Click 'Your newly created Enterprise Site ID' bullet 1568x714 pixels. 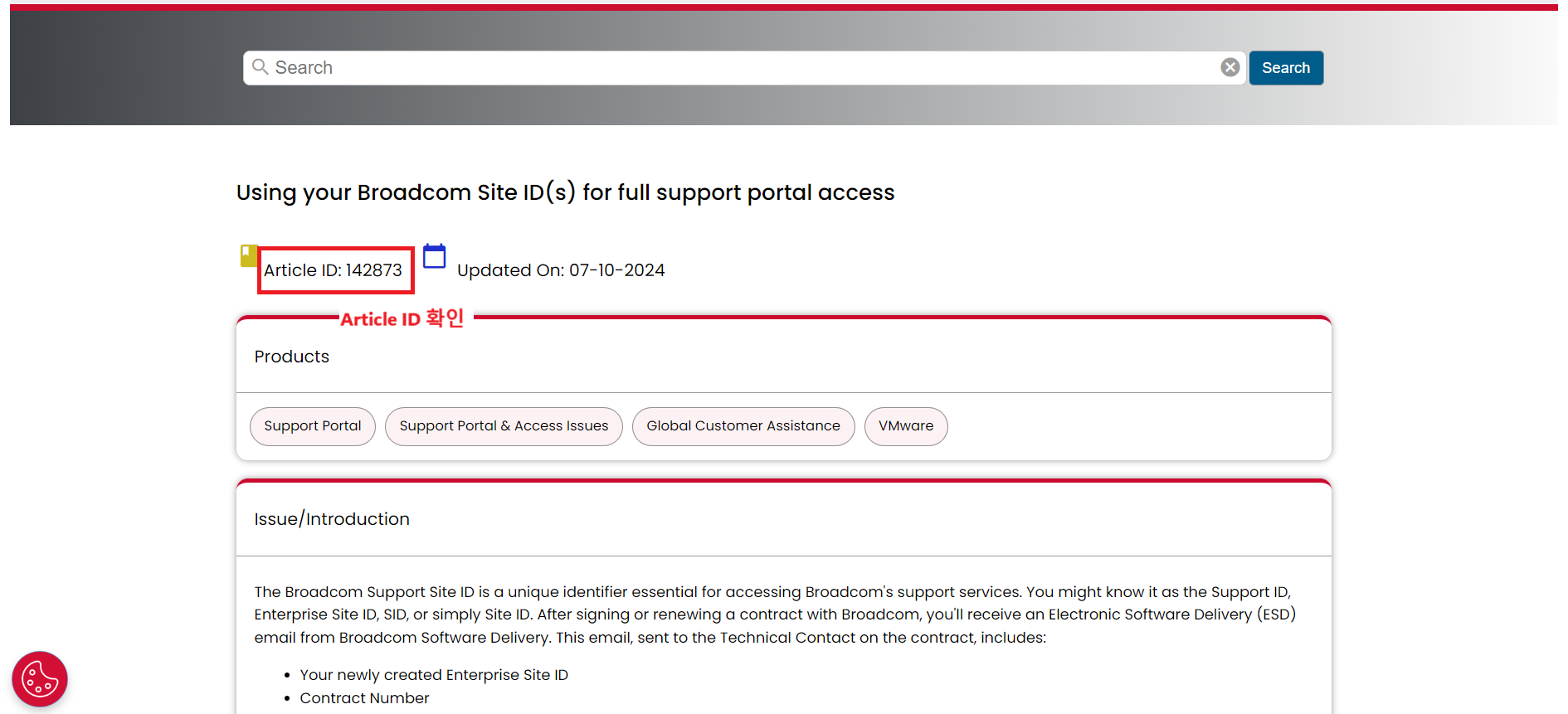[x=434, y=675]
